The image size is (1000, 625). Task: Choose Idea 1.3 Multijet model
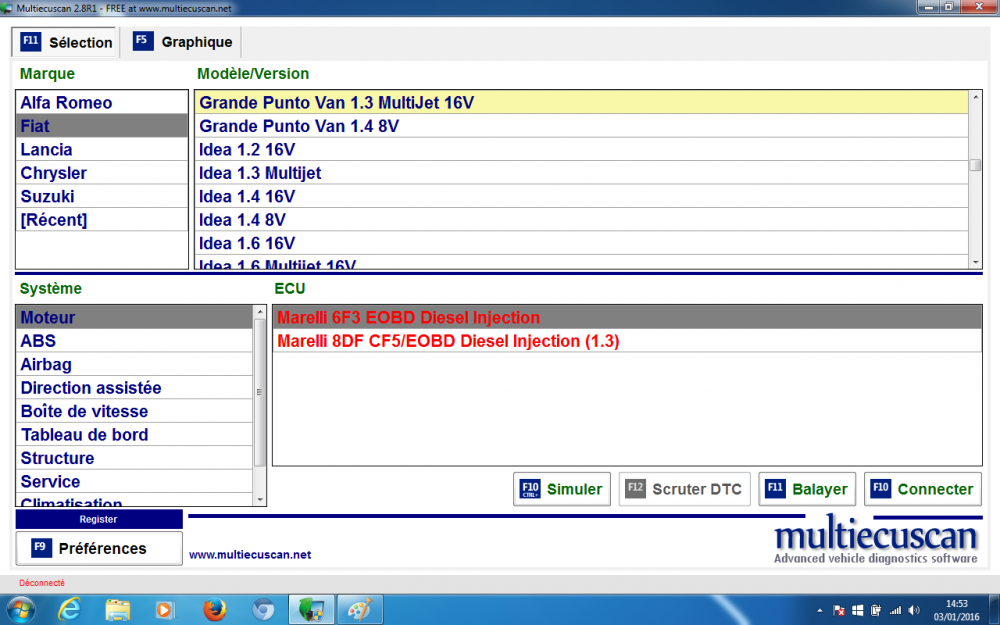pyautogui.click(x=582, y=173)
